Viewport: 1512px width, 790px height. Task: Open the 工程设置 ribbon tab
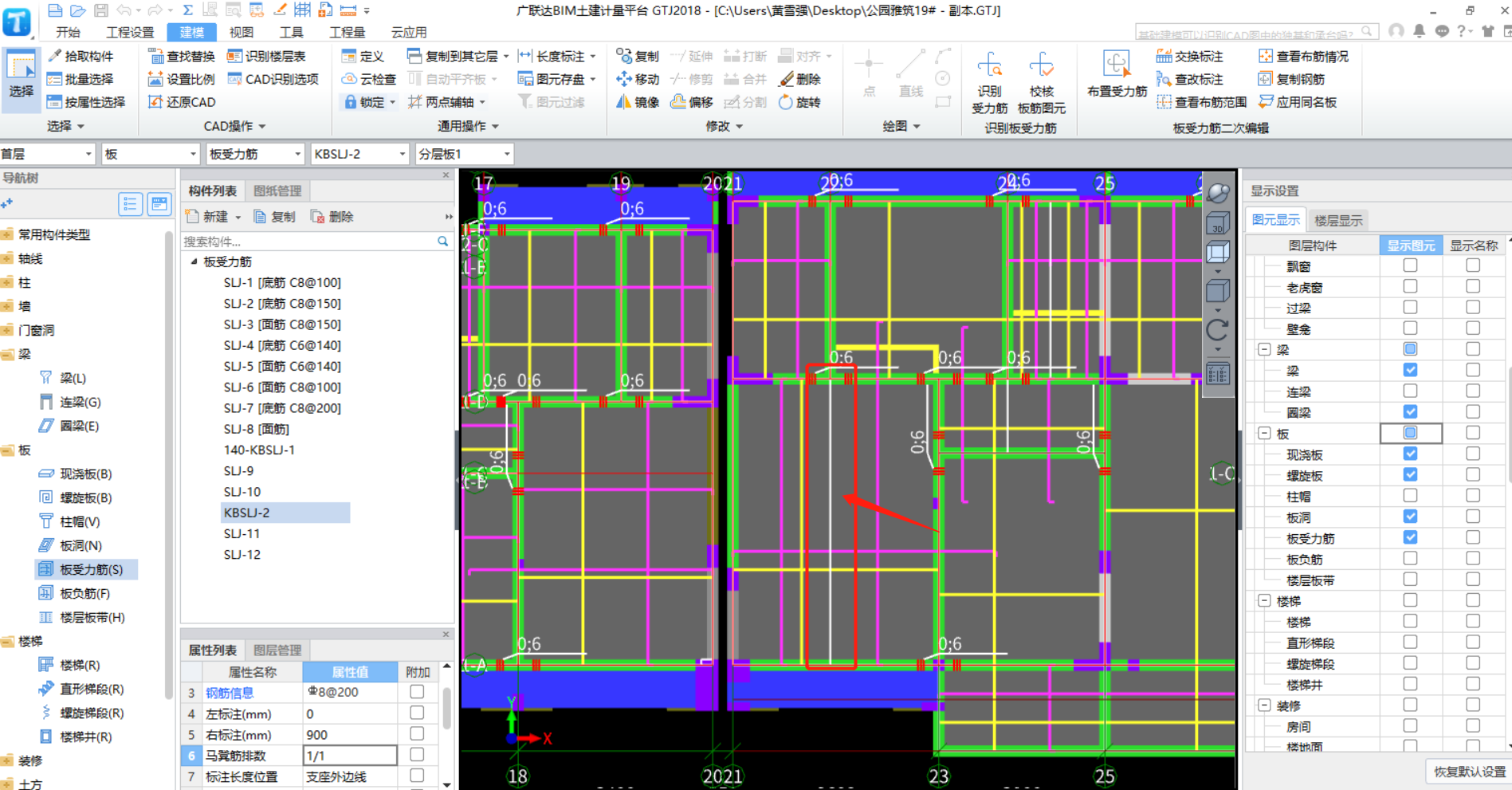pyautogui.click(x=130, y=32)
